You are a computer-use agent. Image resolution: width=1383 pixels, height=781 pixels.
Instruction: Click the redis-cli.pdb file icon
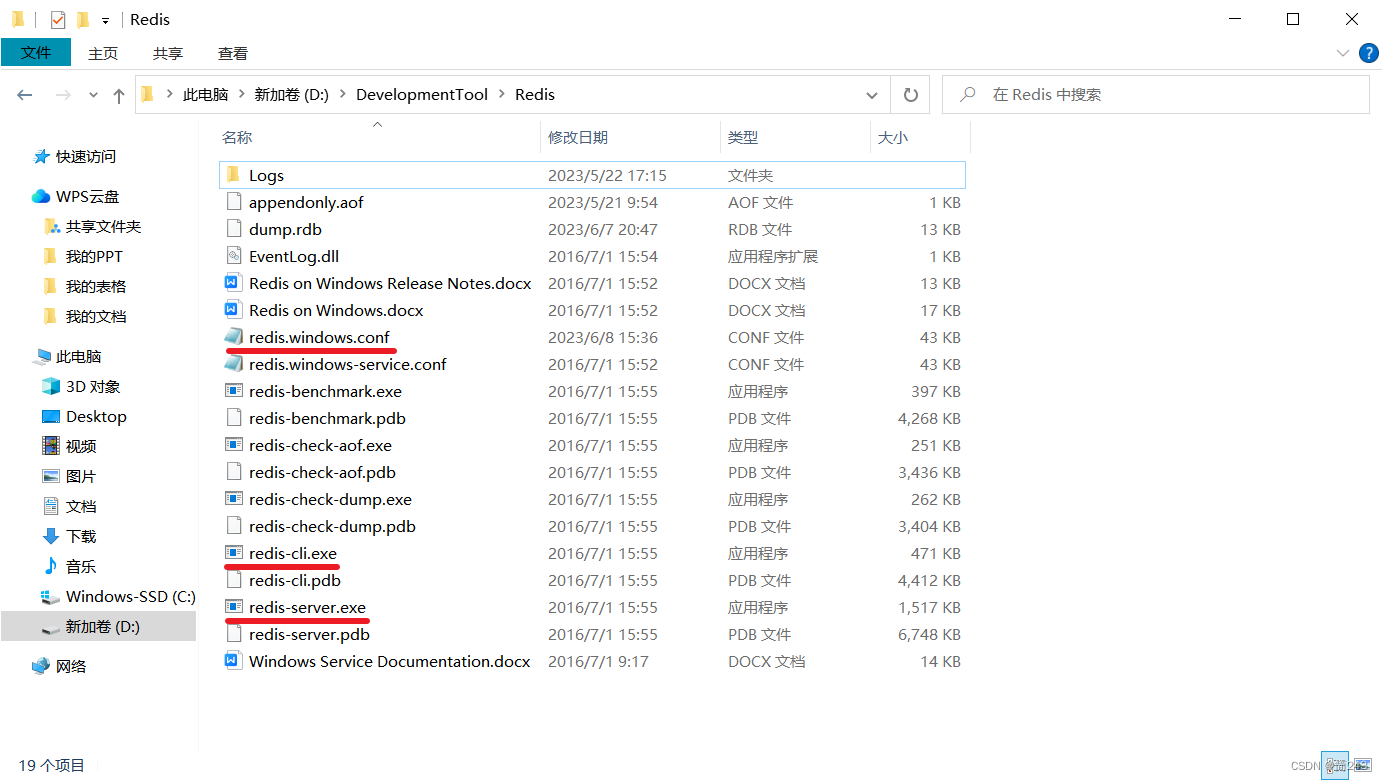tap(233, 580)
